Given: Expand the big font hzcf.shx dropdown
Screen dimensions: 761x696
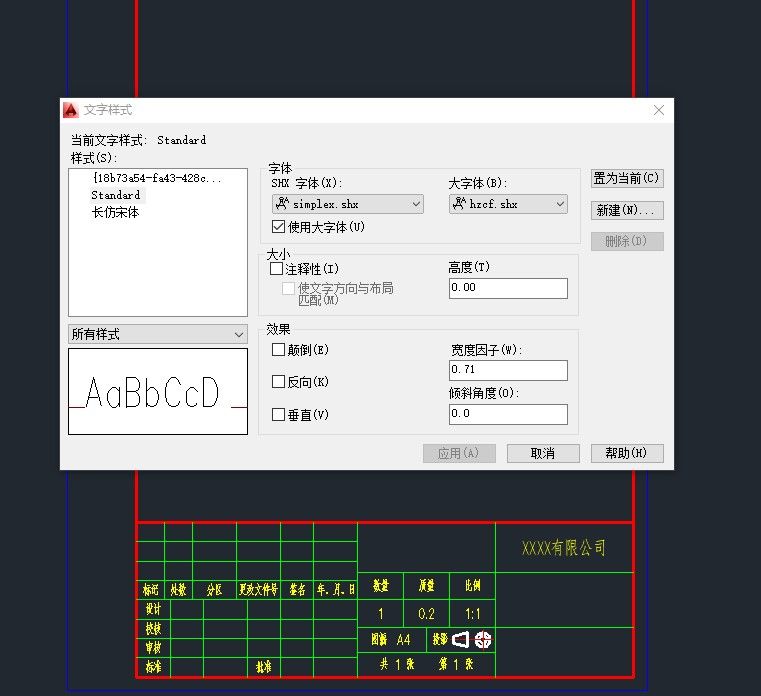Looking at the screenshot, I should (x=508, y=204).
